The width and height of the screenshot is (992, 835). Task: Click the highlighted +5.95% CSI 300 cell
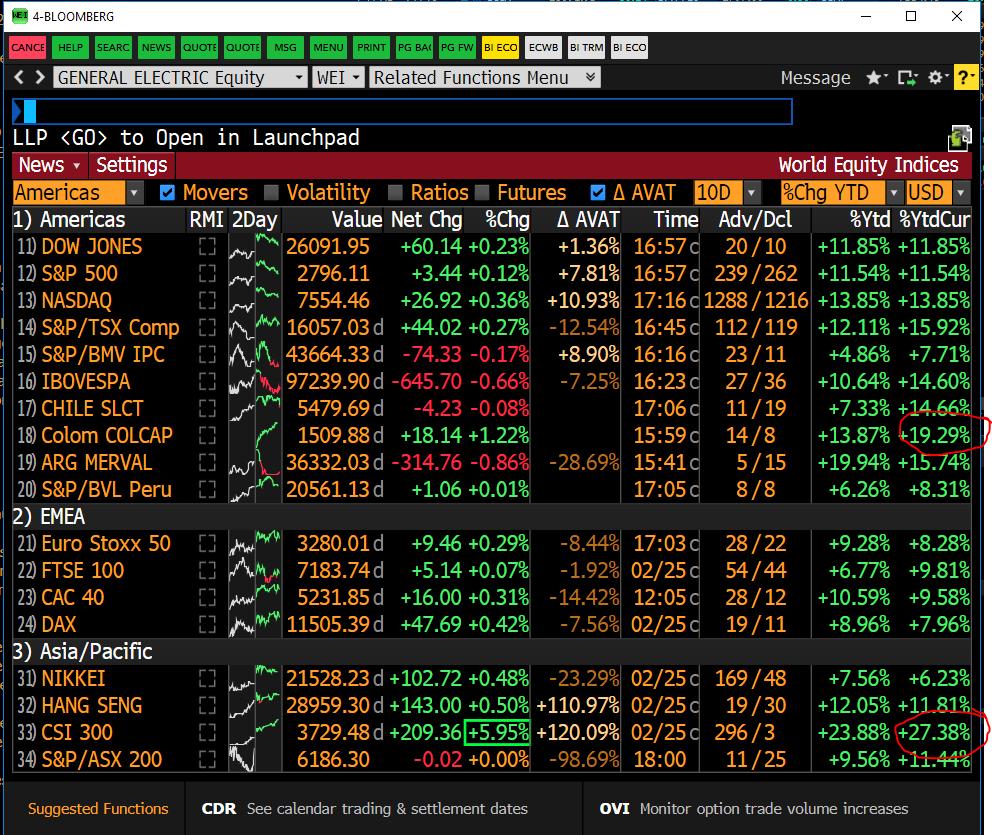point(497,733)
